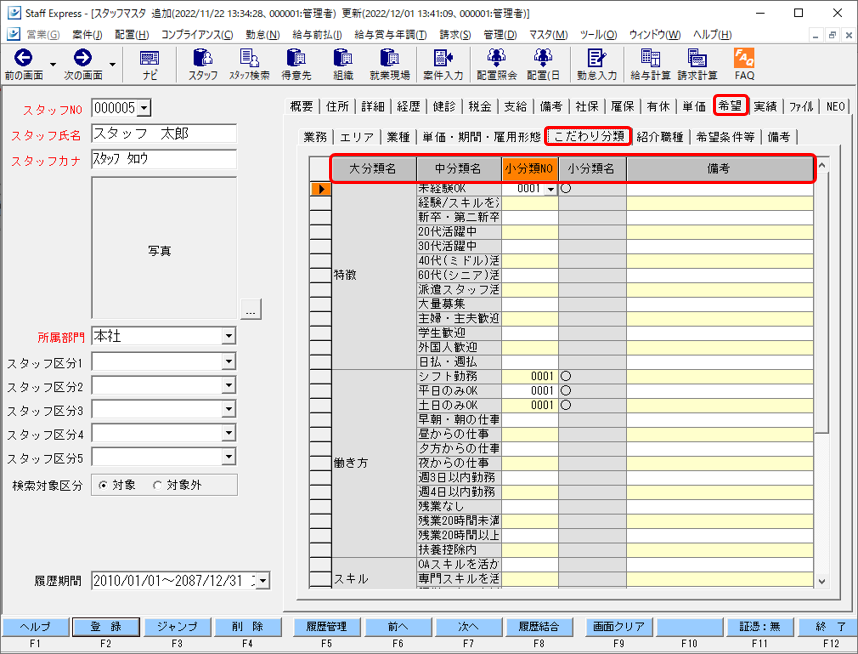Open the ヘルプ(H) menu
Image resolution: width=858 pixels, height=654 pixels.
712,35
